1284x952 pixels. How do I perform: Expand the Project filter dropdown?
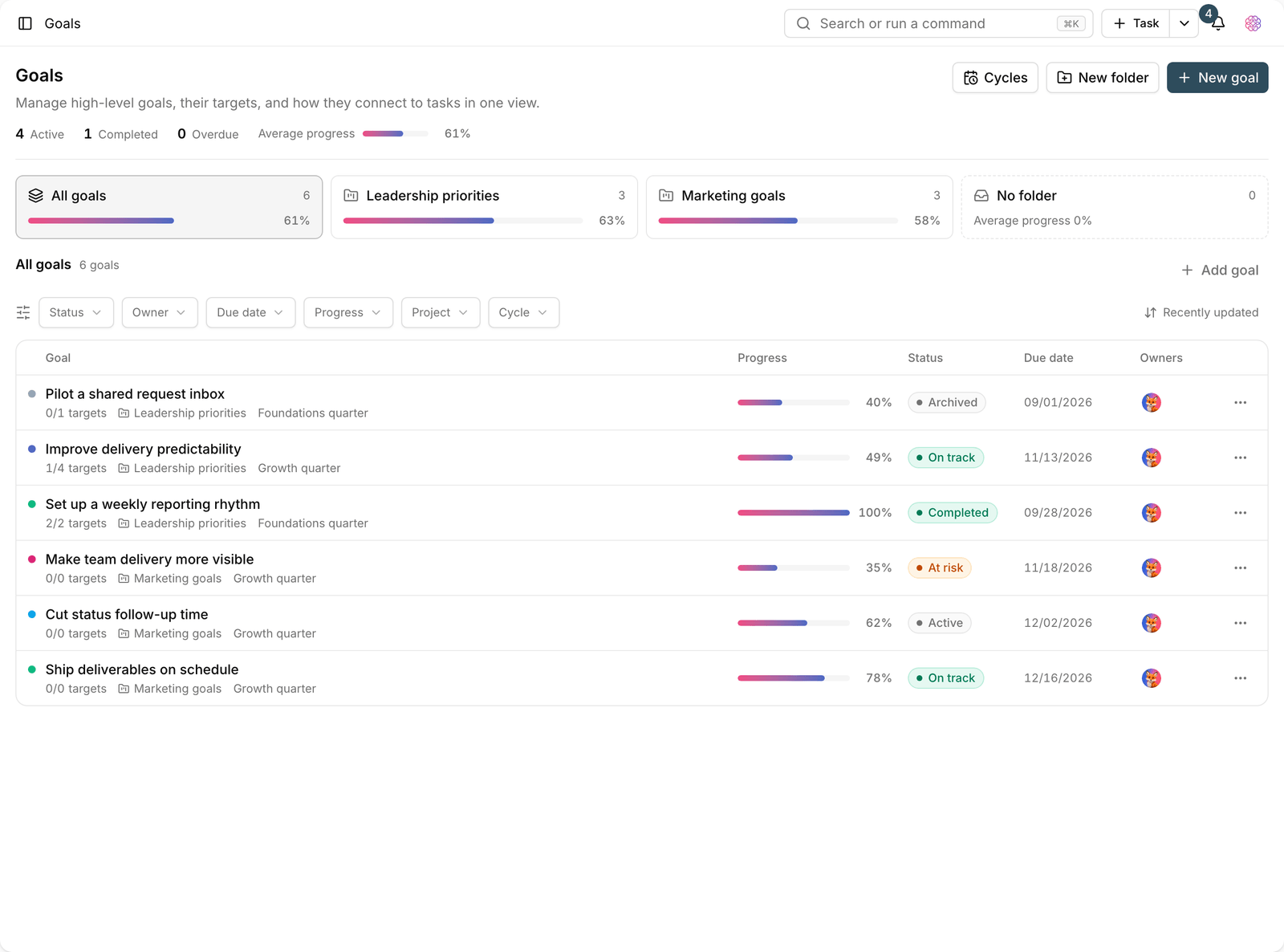click(x=441, y=312)
